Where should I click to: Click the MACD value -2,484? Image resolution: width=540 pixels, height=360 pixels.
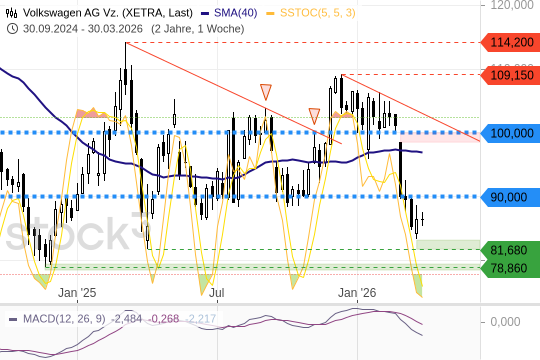click(126, 319)
